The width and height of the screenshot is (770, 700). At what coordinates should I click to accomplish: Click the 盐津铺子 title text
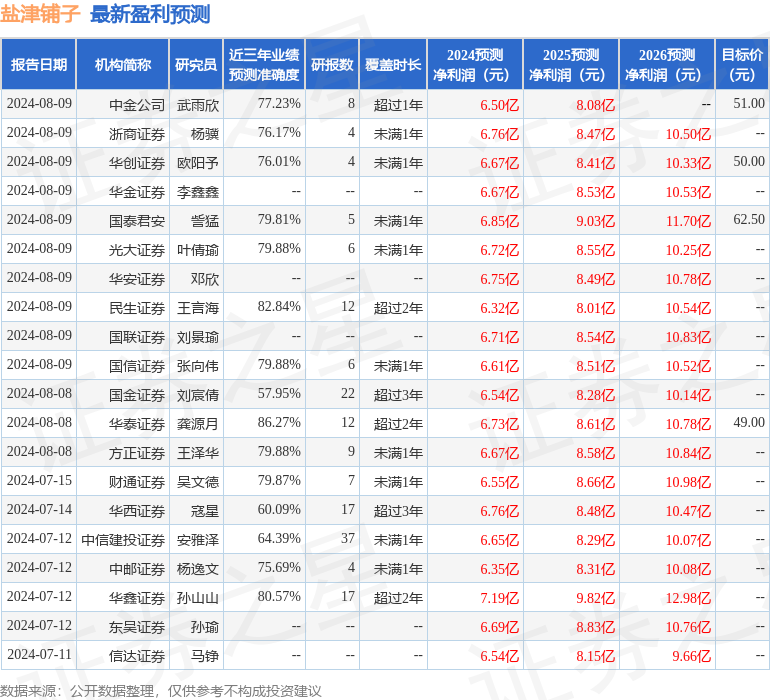tap(40, 14)
